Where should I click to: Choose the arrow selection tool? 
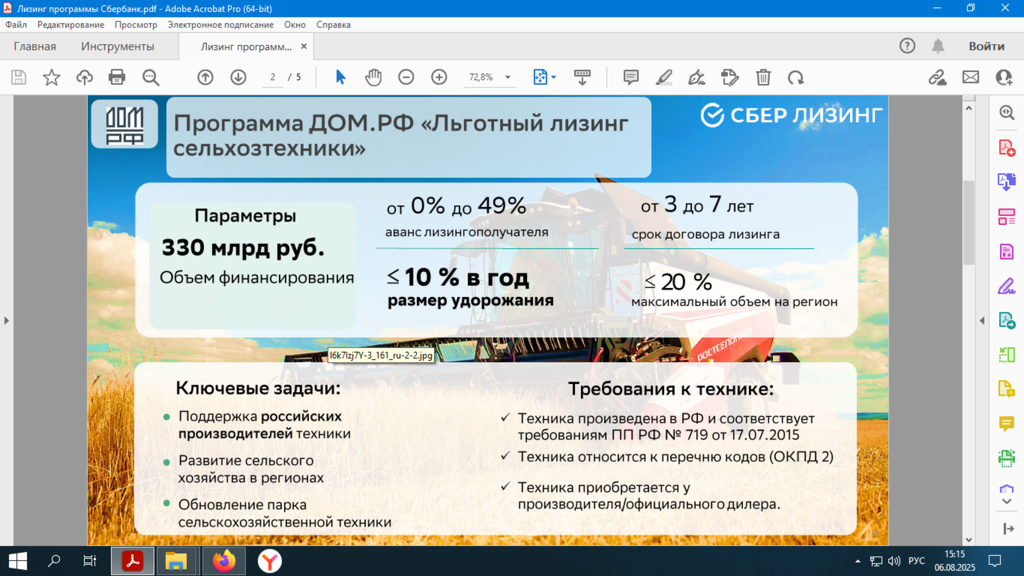pyautogui.click(x=340, y=77)
